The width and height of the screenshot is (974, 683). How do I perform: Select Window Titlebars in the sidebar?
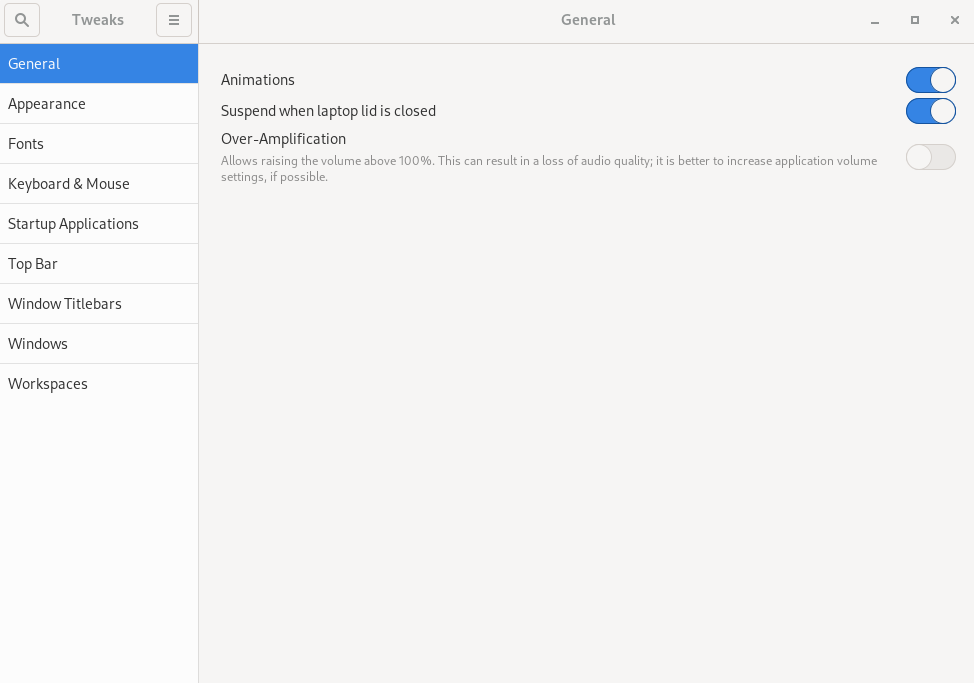[x=64, y=303]
